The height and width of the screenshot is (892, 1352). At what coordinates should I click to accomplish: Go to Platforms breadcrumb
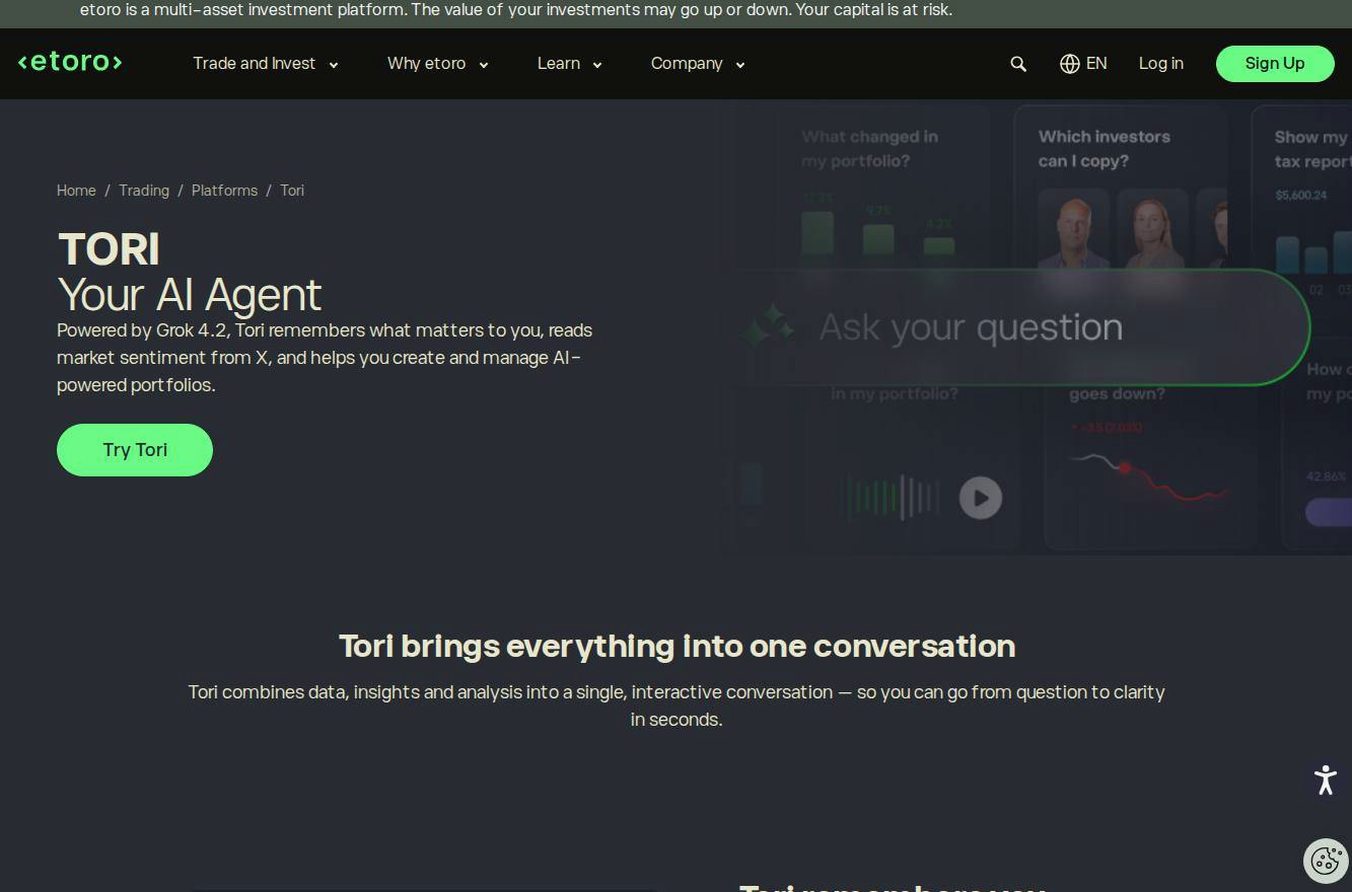pos(224,190)
